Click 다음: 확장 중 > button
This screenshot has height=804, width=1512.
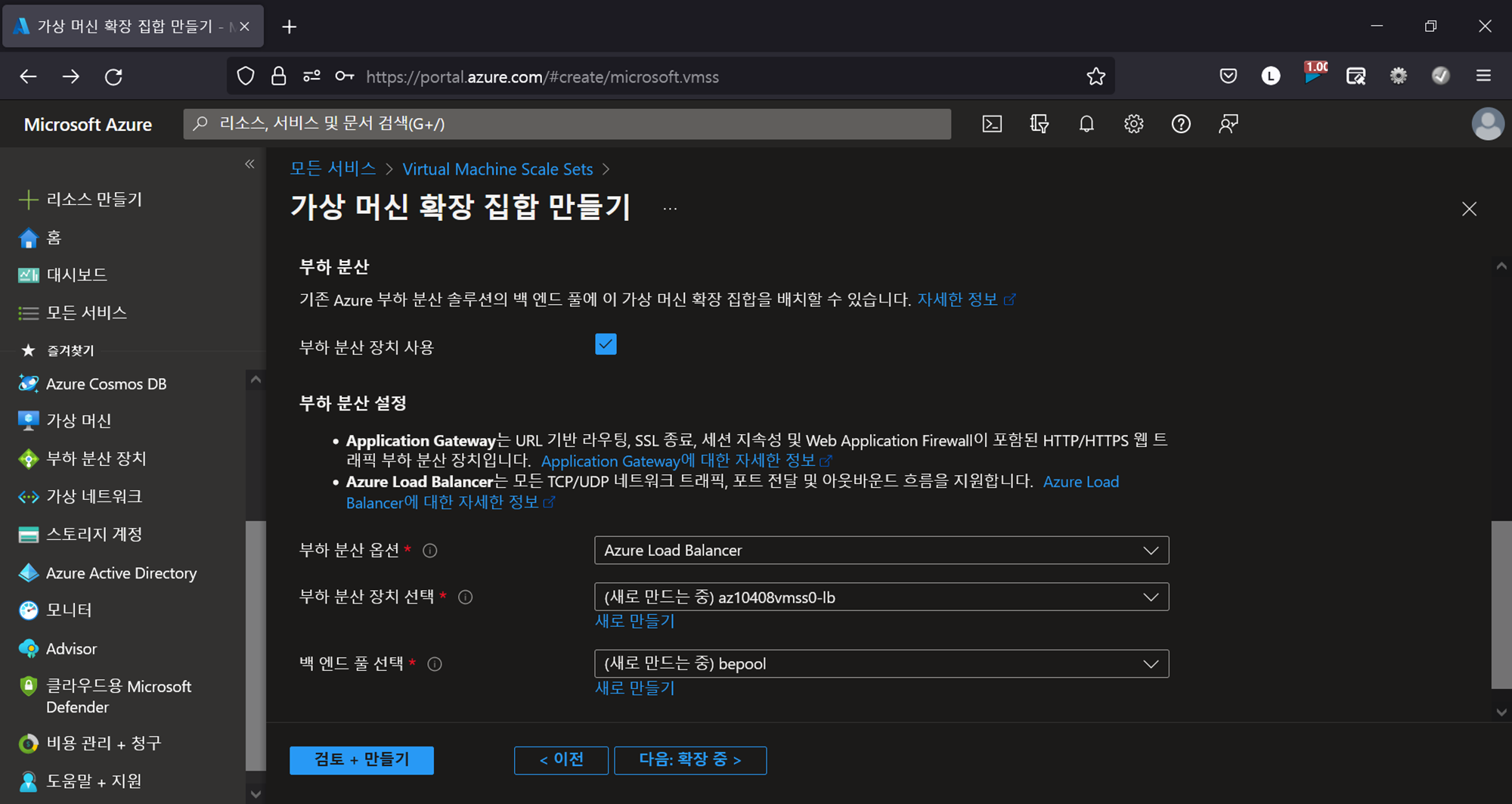690,760
